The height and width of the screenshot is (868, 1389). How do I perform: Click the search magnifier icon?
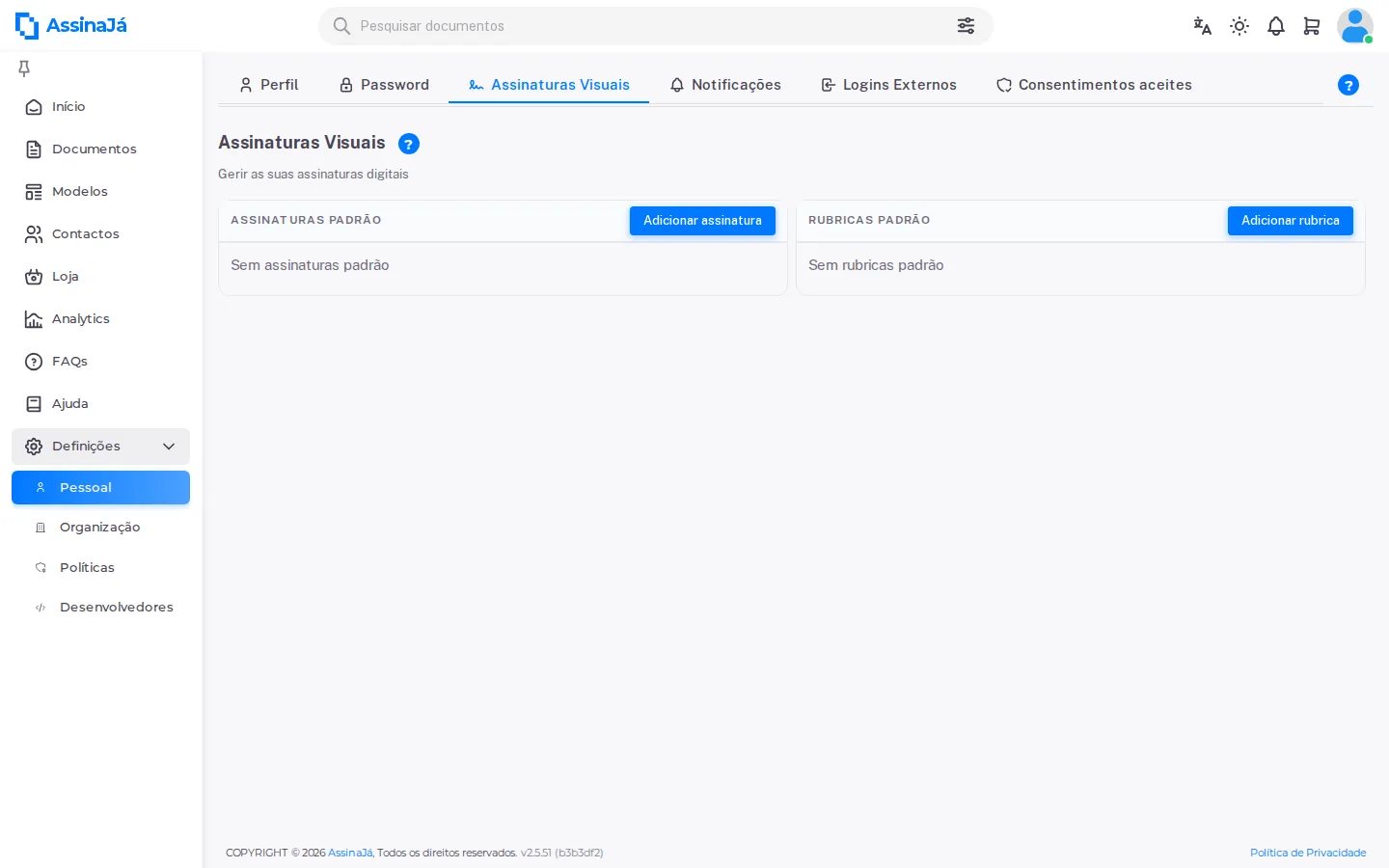coord(341,26)
